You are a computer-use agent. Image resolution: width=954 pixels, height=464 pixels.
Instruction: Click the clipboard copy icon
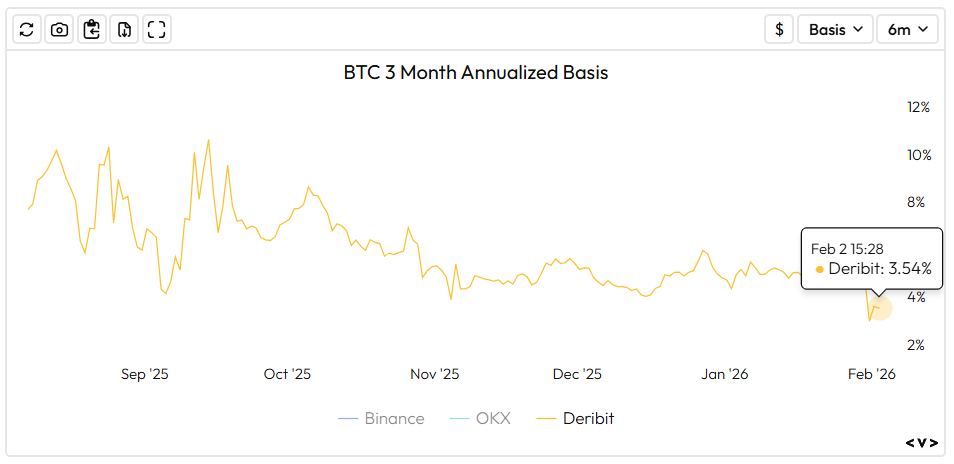[x=92, y=29]
